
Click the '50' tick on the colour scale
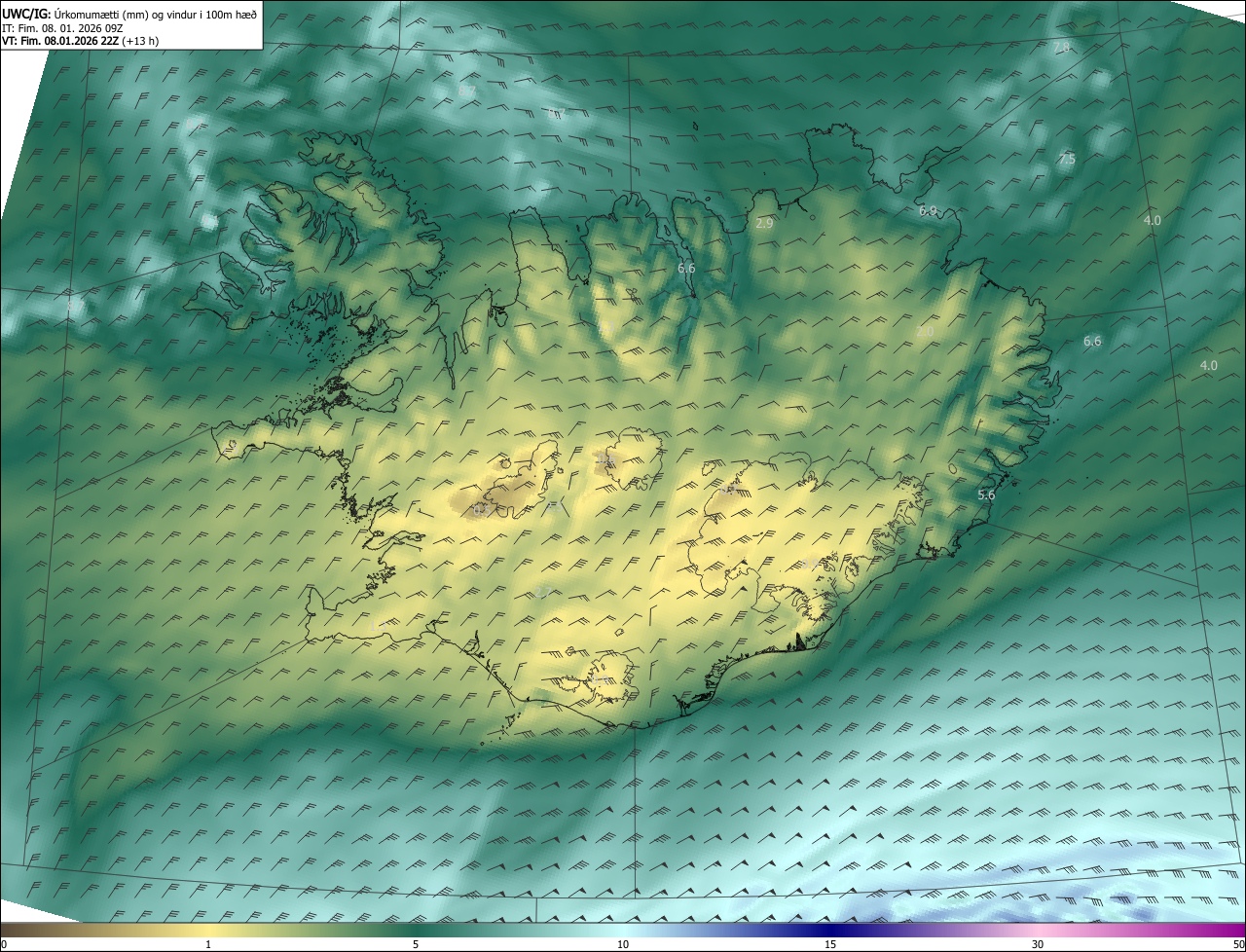click(x=1238, y=944)
